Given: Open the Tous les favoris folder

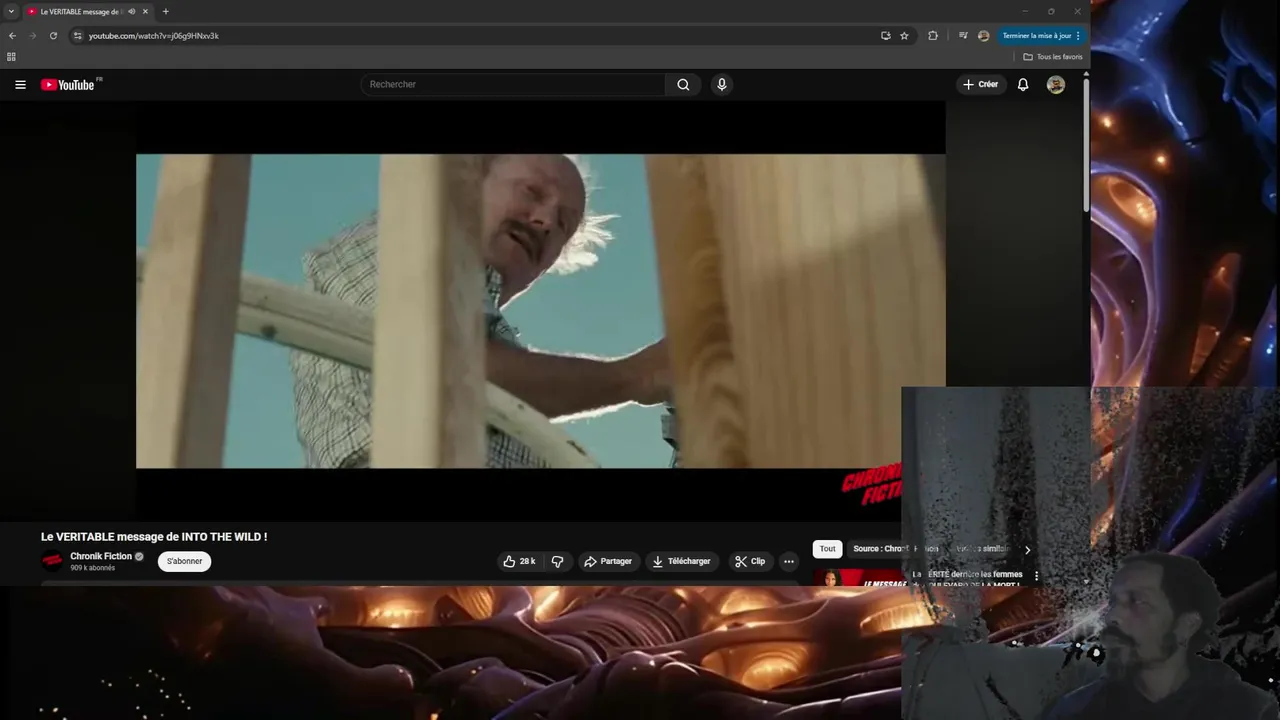Looking at the screenshot, I should coord(1053,57).
